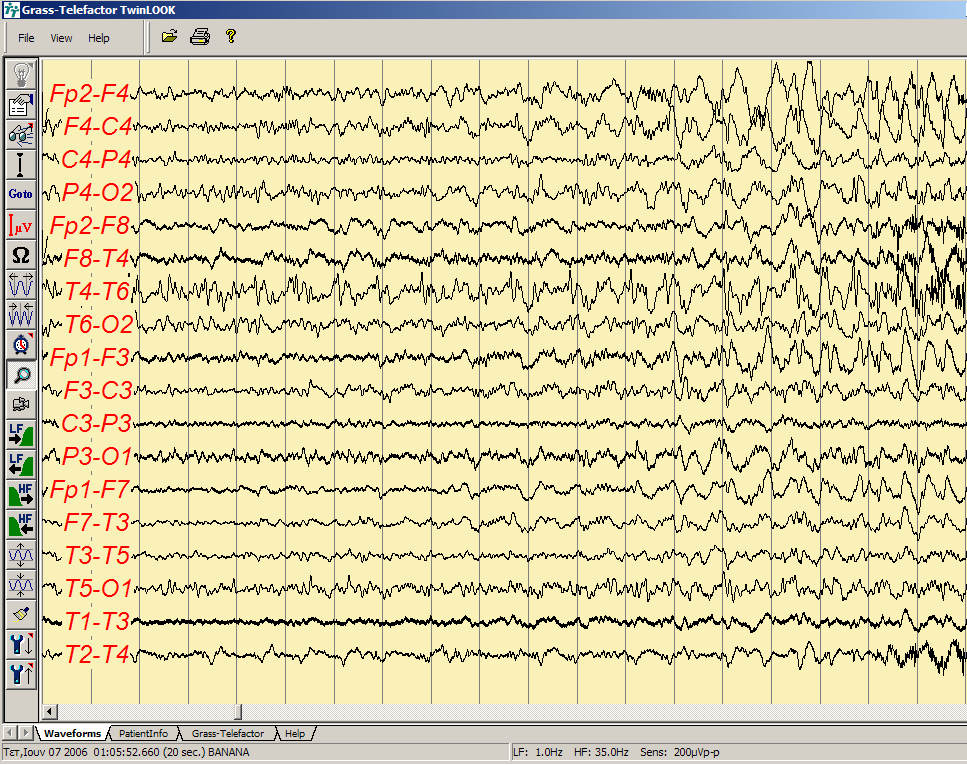Click the F4-C4 channel label
Viewport: 967px width, 765px height.
97,126
